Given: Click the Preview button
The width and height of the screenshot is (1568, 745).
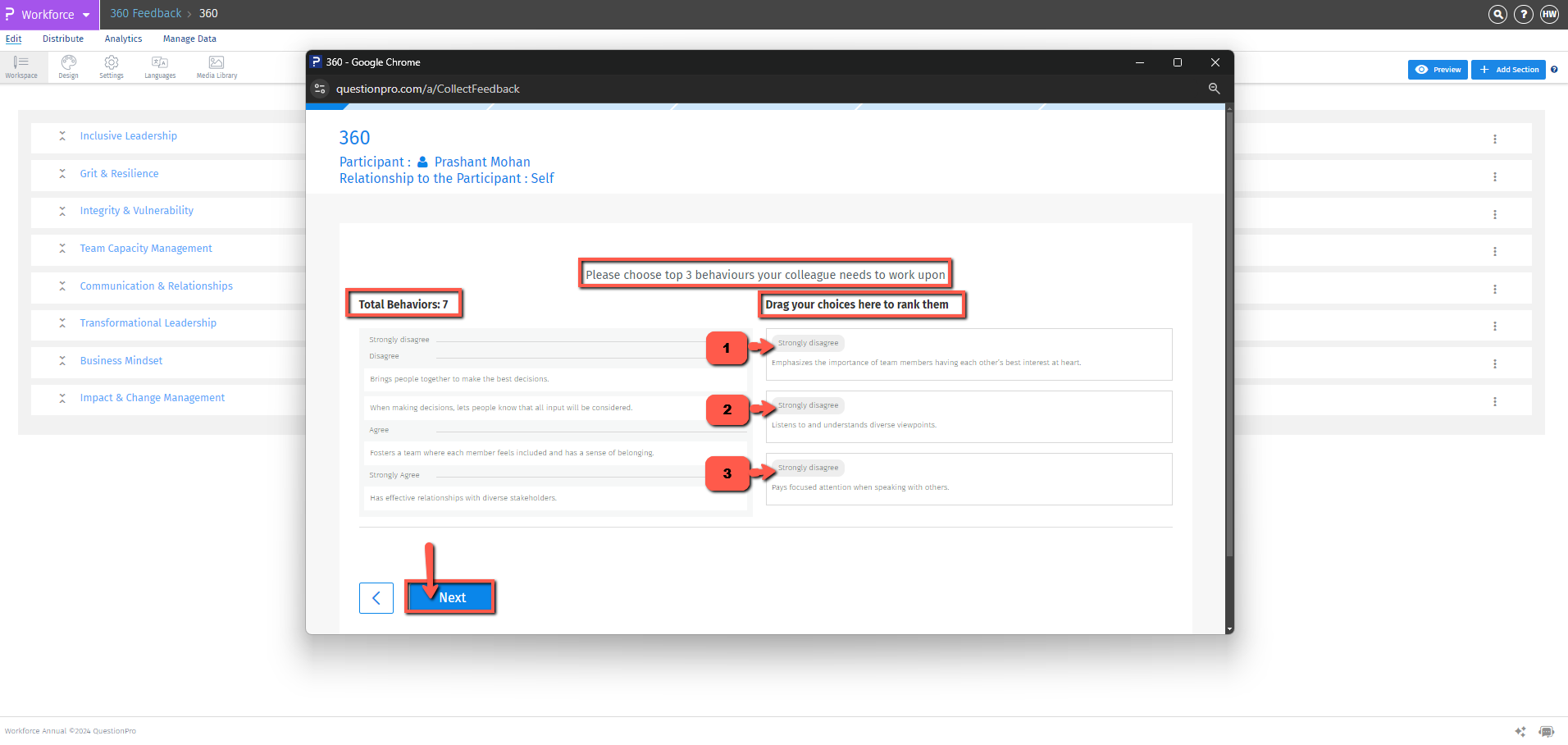Looking at the screenshot, I should 1438,70.
